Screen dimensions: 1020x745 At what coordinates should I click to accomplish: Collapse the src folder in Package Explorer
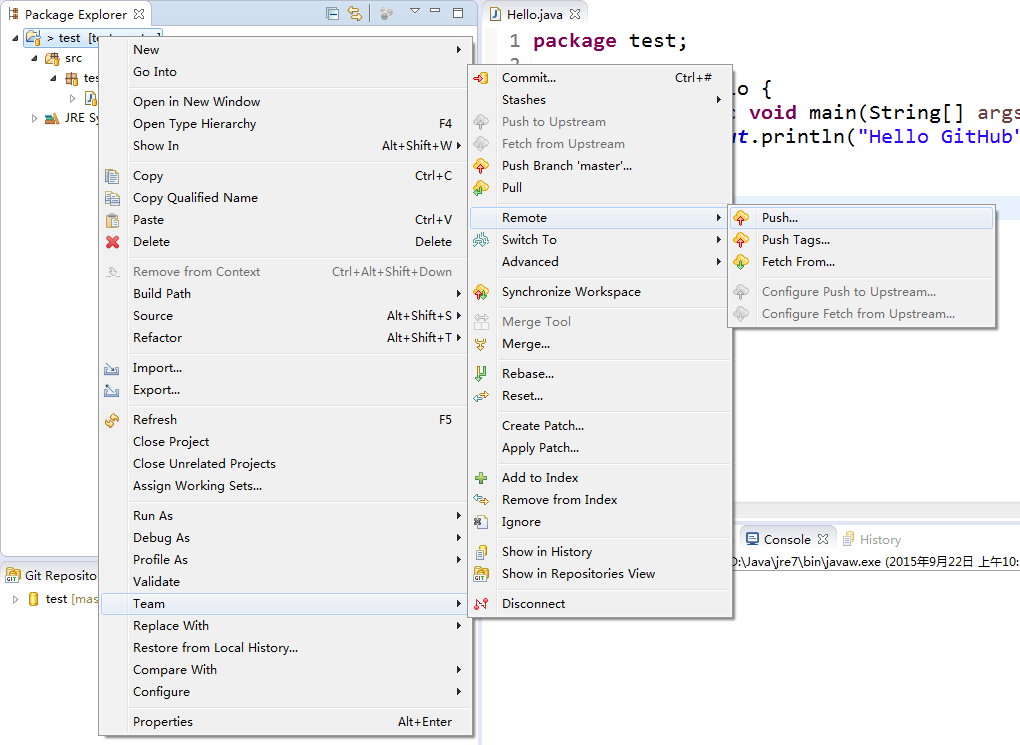34,58
